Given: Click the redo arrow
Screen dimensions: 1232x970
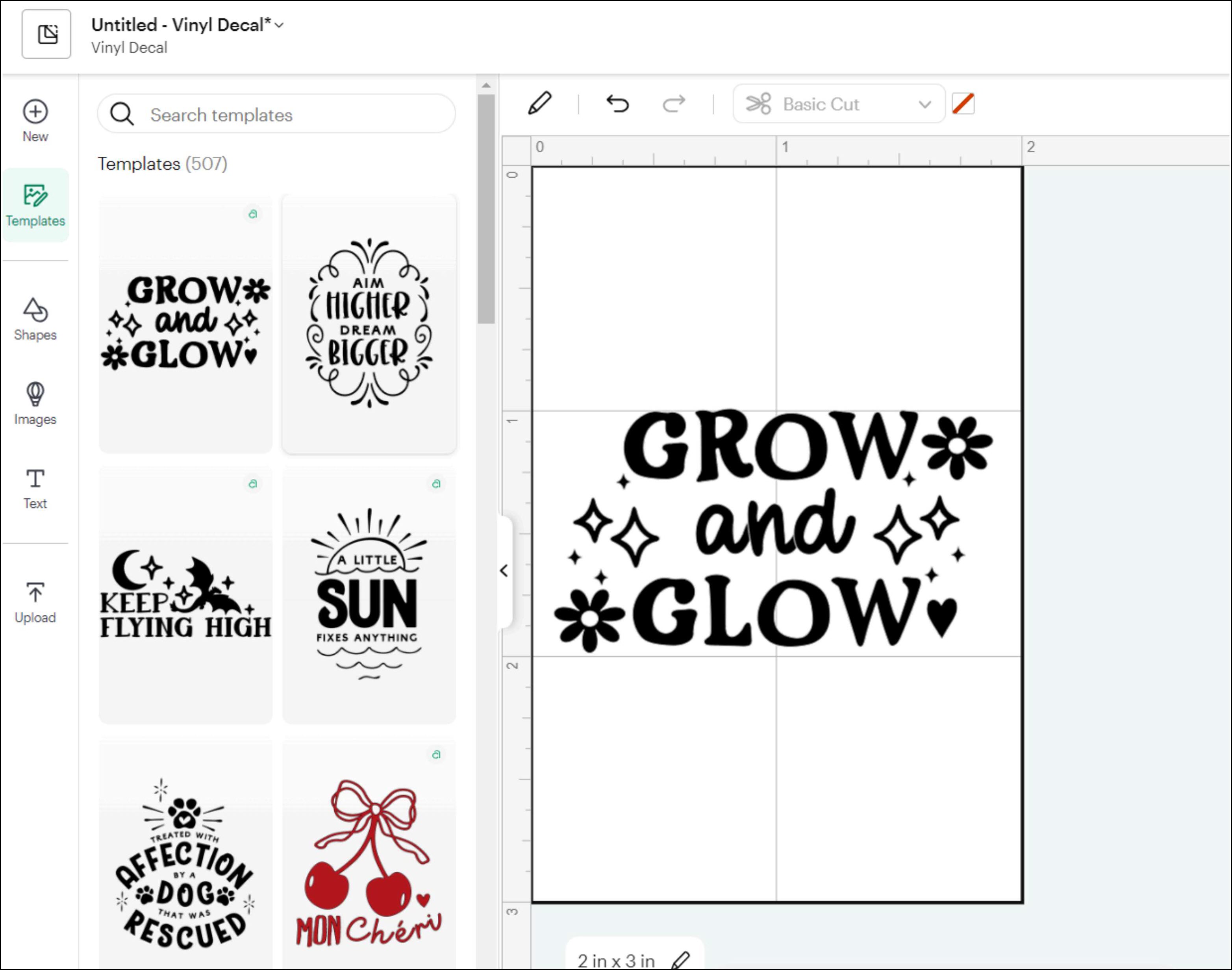Looking at the screenshot, I should coord(674,104).
